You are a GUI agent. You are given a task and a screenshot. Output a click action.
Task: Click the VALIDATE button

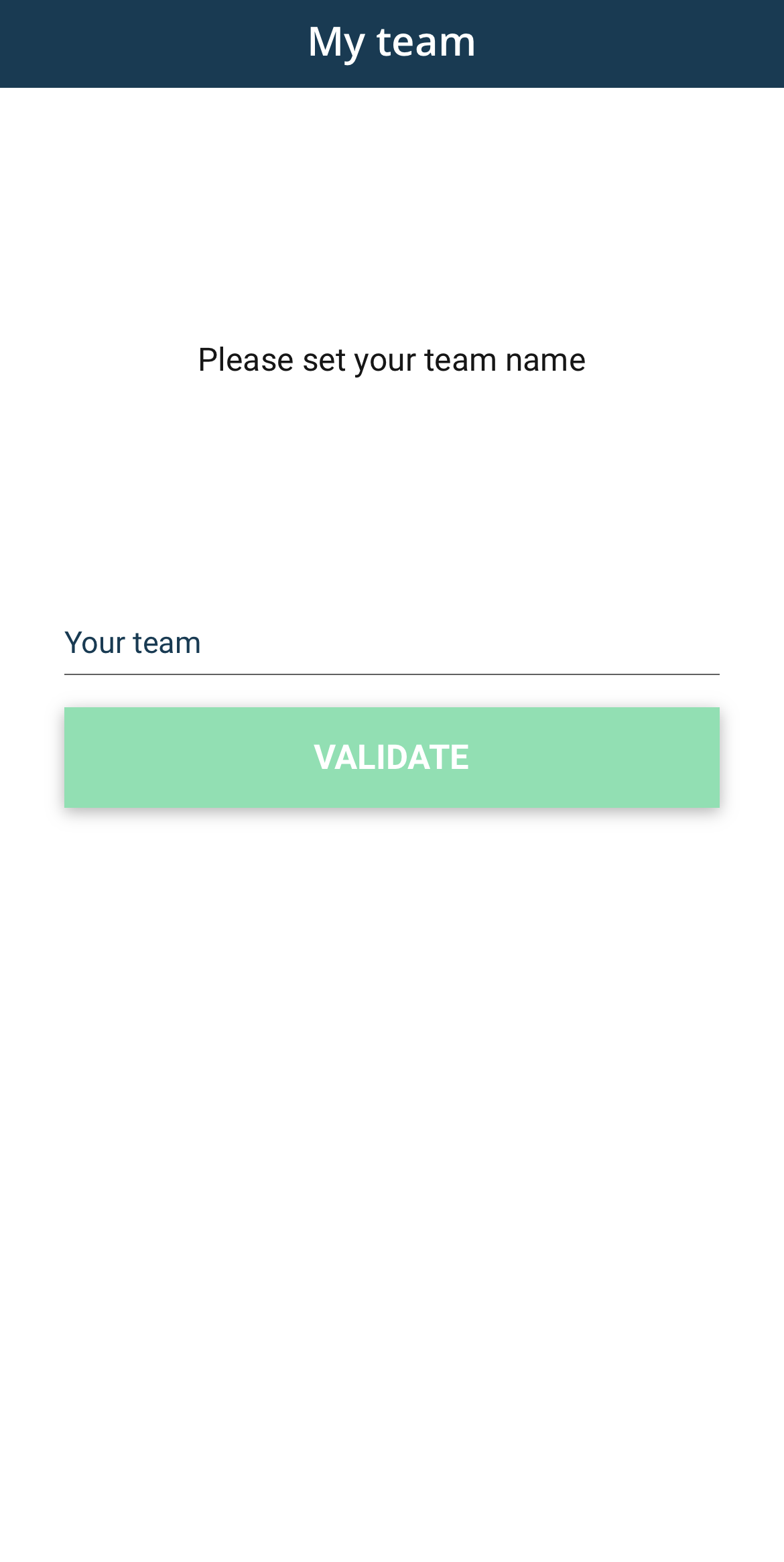[x=392, y=758]
